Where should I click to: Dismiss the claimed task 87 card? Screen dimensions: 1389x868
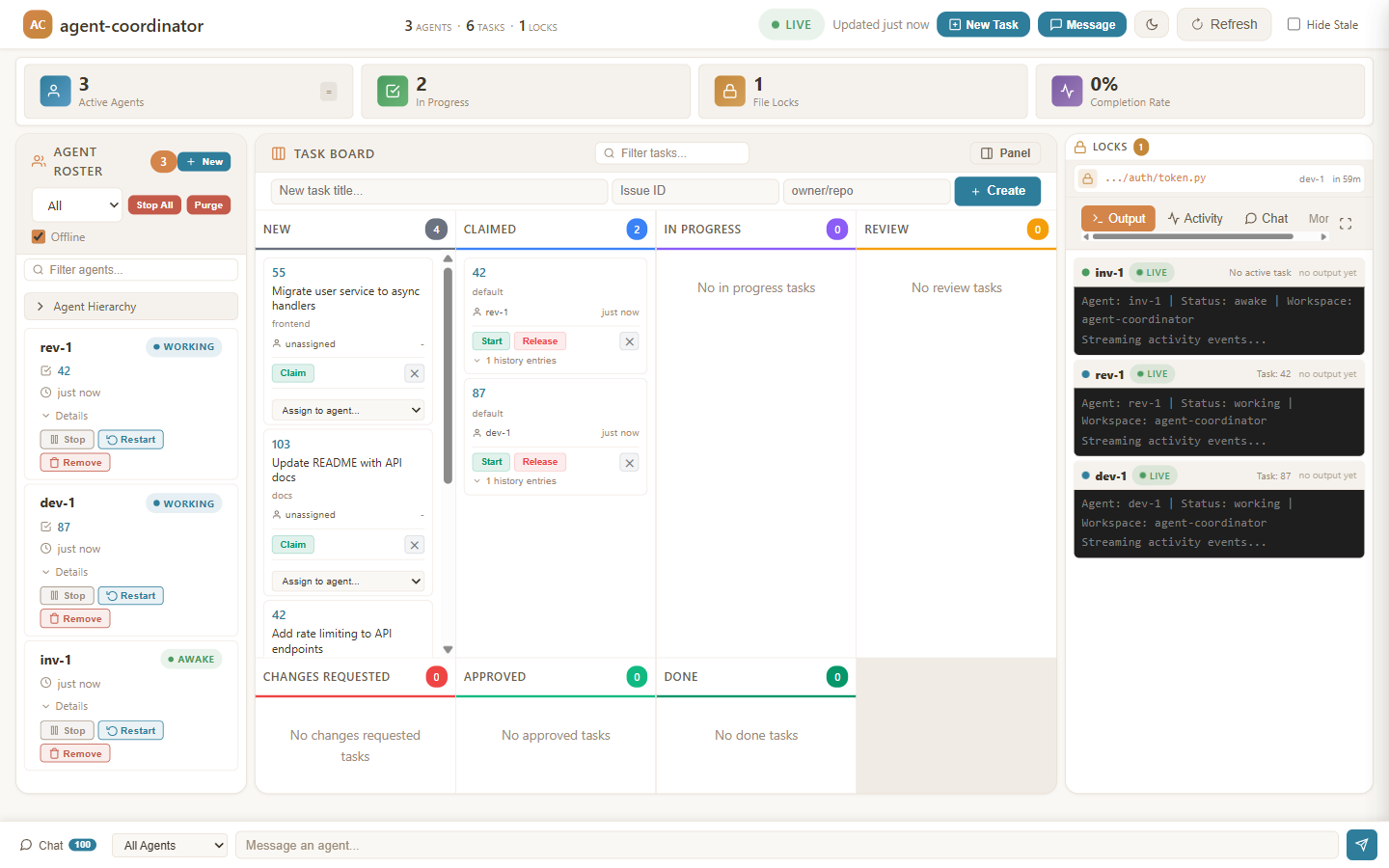point(630,463)
